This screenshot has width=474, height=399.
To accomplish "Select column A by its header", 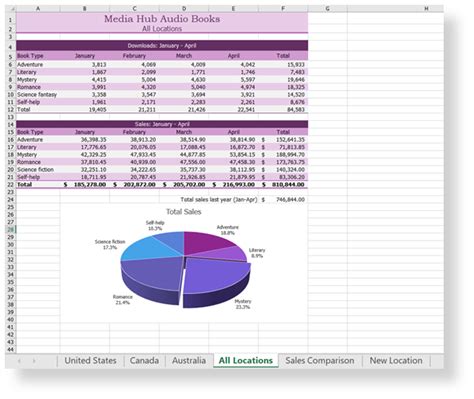I will (38, 9).
